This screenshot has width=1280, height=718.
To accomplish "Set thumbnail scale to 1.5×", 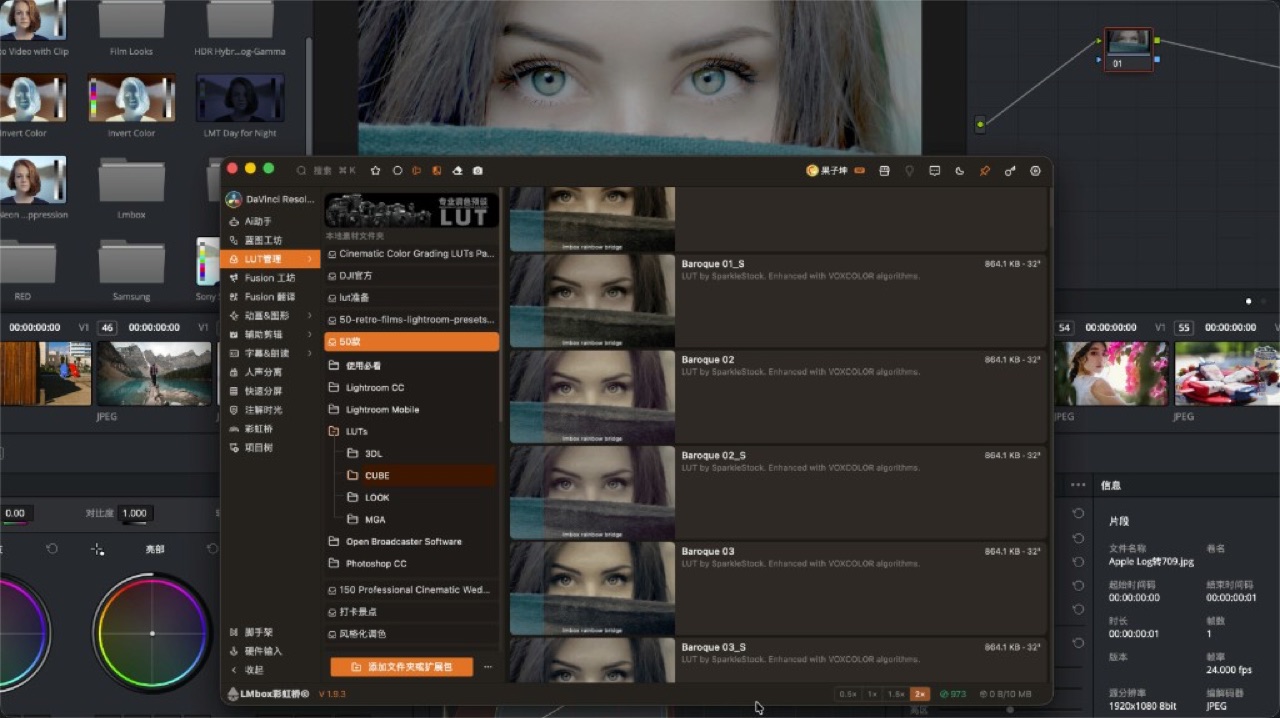I will (896, 694).
